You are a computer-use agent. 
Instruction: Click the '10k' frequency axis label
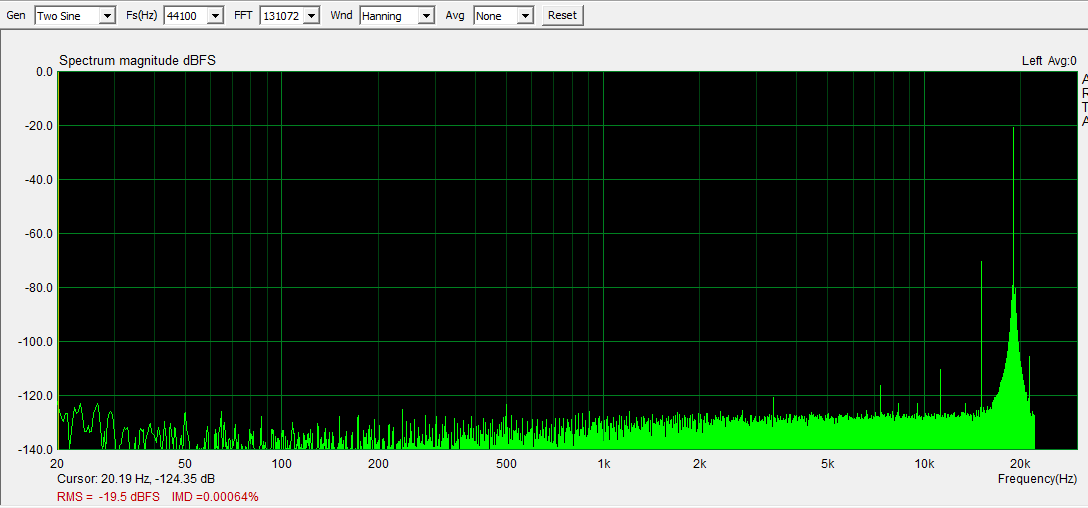click(x=924, y=464)
